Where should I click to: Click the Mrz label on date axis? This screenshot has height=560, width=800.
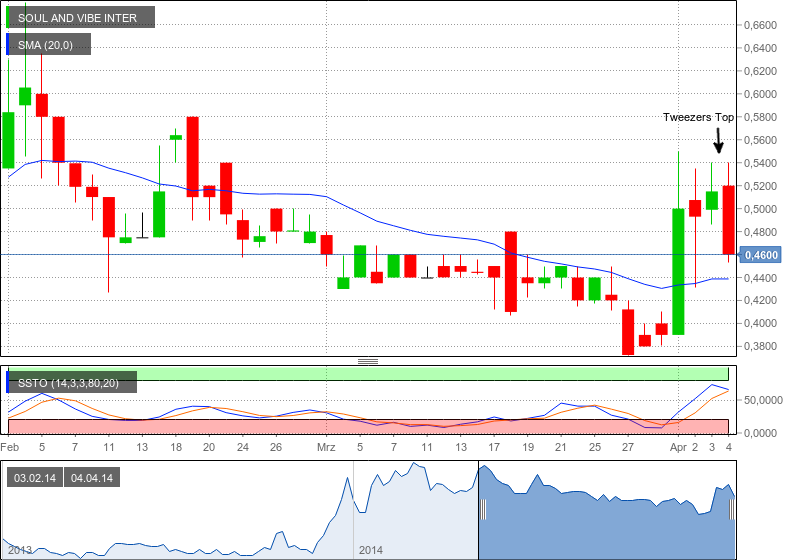tap(326, 447)
